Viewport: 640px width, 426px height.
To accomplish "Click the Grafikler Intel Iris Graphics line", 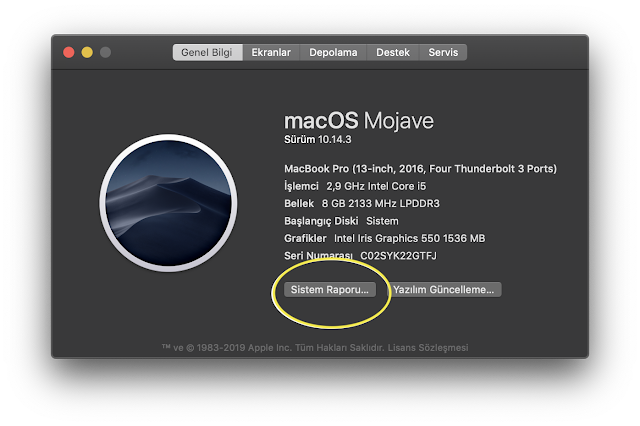I will coord(384,238).
